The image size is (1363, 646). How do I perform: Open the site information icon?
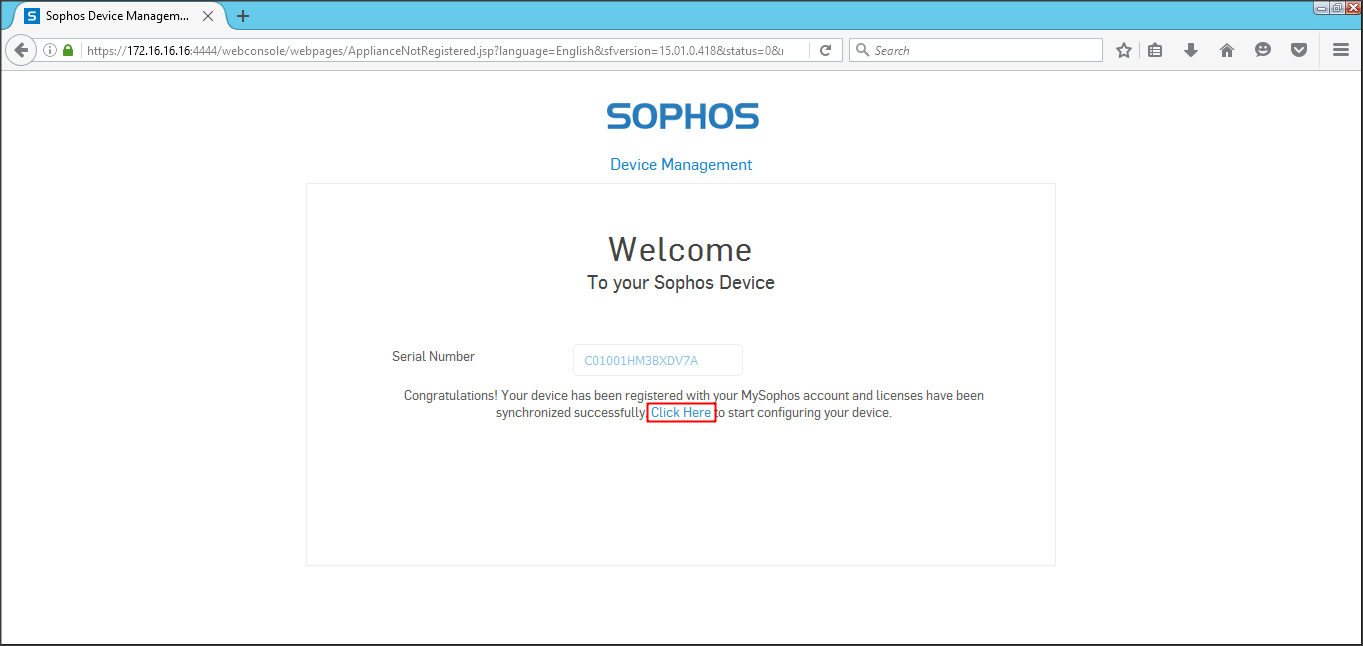[50, 50]
